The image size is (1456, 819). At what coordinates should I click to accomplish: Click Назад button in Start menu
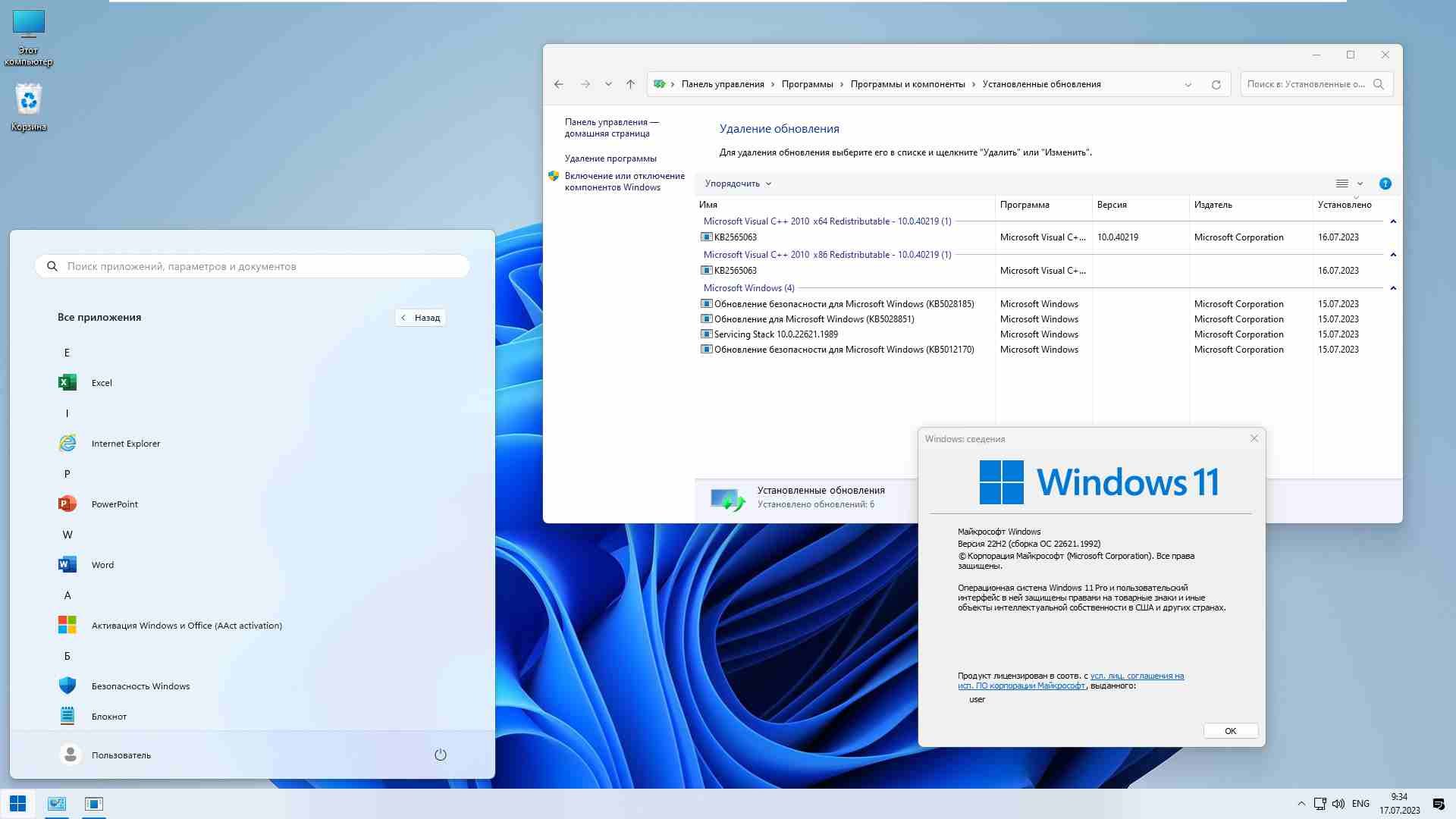click(x=420, y=318)
